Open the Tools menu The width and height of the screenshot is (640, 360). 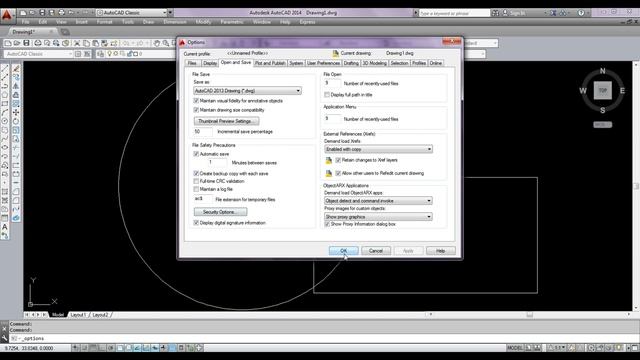pyautogui.click(x=128, y=22)
